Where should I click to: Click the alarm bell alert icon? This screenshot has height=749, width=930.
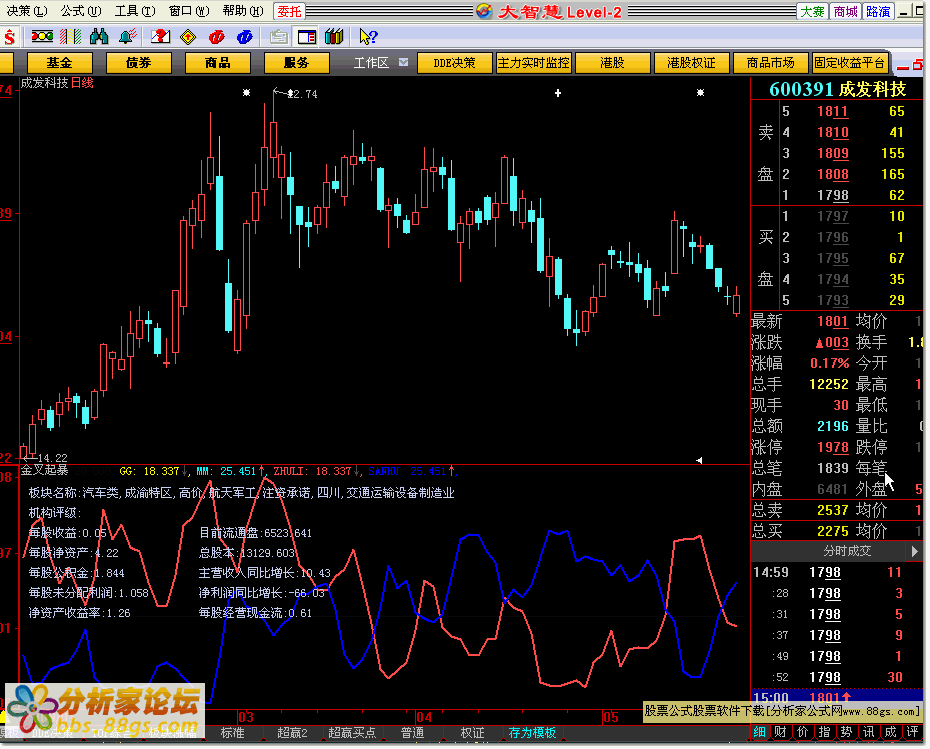(127, 37)
